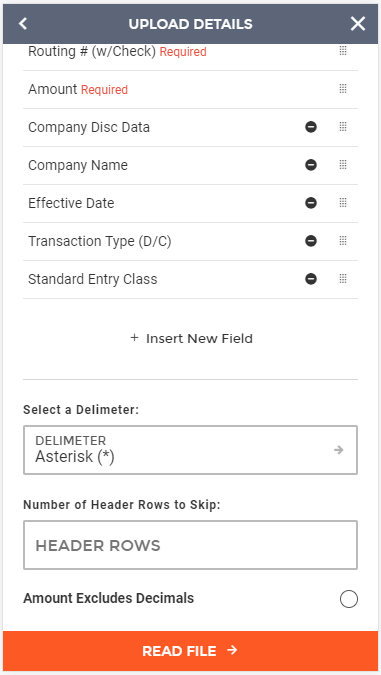Remove the Standard Entry Class field
The image size is (381, 675).
311,279
